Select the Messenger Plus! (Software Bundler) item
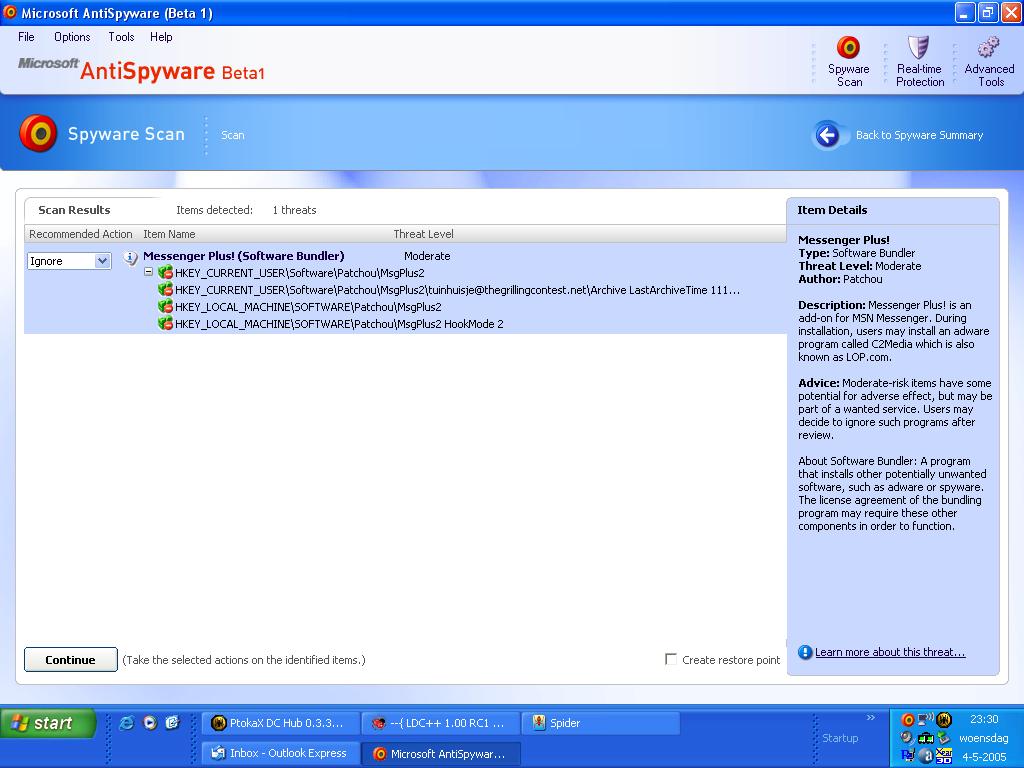The height and width of the screenshot is (768, 1024). (x=244, y=256)
